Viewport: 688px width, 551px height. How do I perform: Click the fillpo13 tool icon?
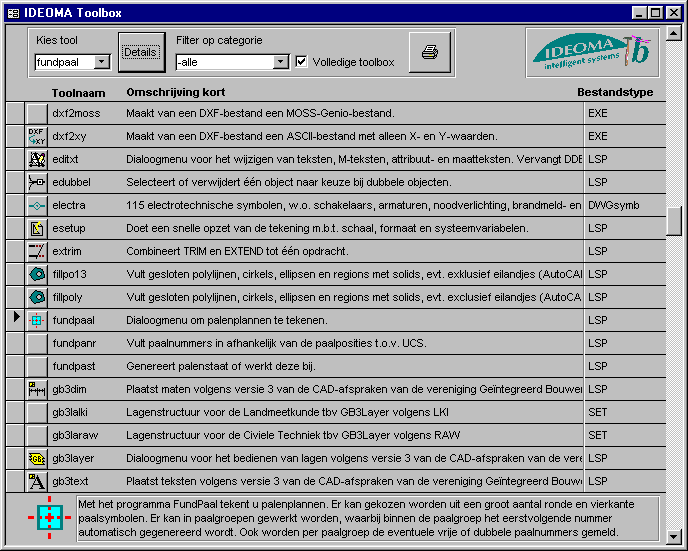pyautogui.click(x=37, y=274)
